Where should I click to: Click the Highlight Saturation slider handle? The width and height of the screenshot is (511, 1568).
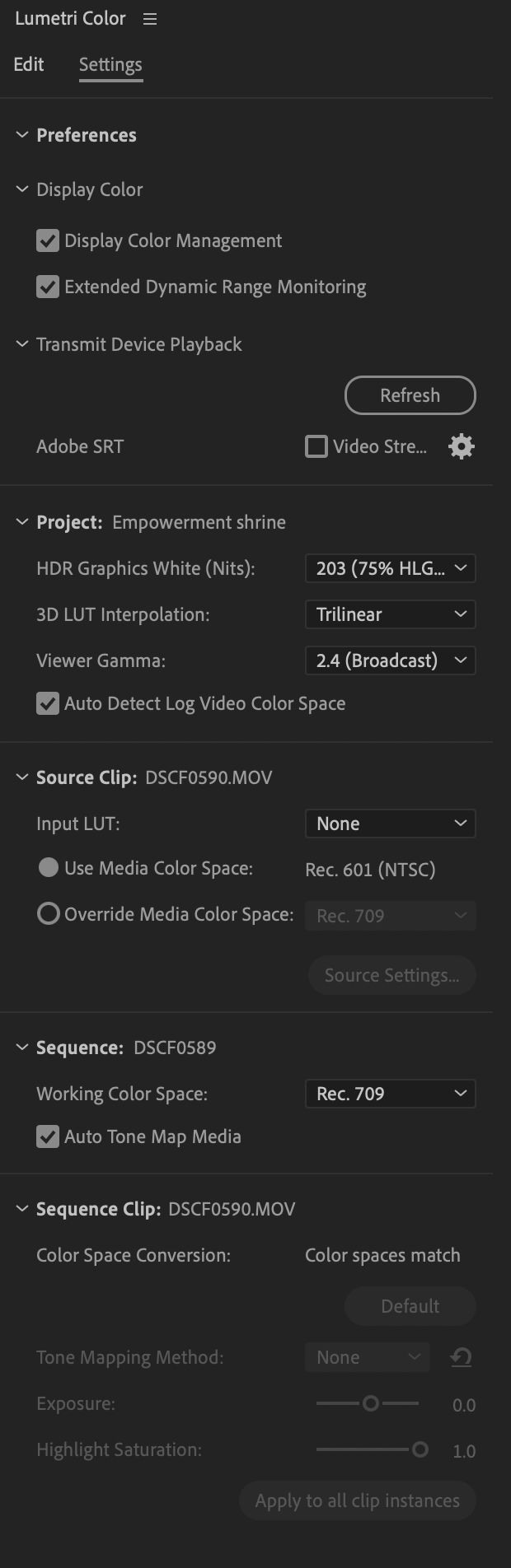[x=421, y=1450]
